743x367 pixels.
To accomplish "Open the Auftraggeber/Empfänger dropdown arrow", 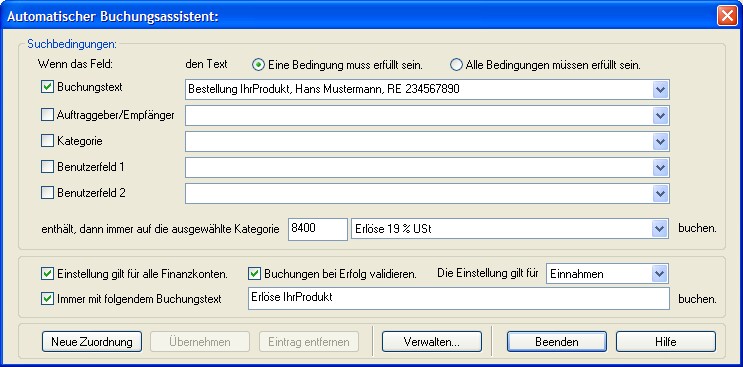I will (x=660, y=116).
